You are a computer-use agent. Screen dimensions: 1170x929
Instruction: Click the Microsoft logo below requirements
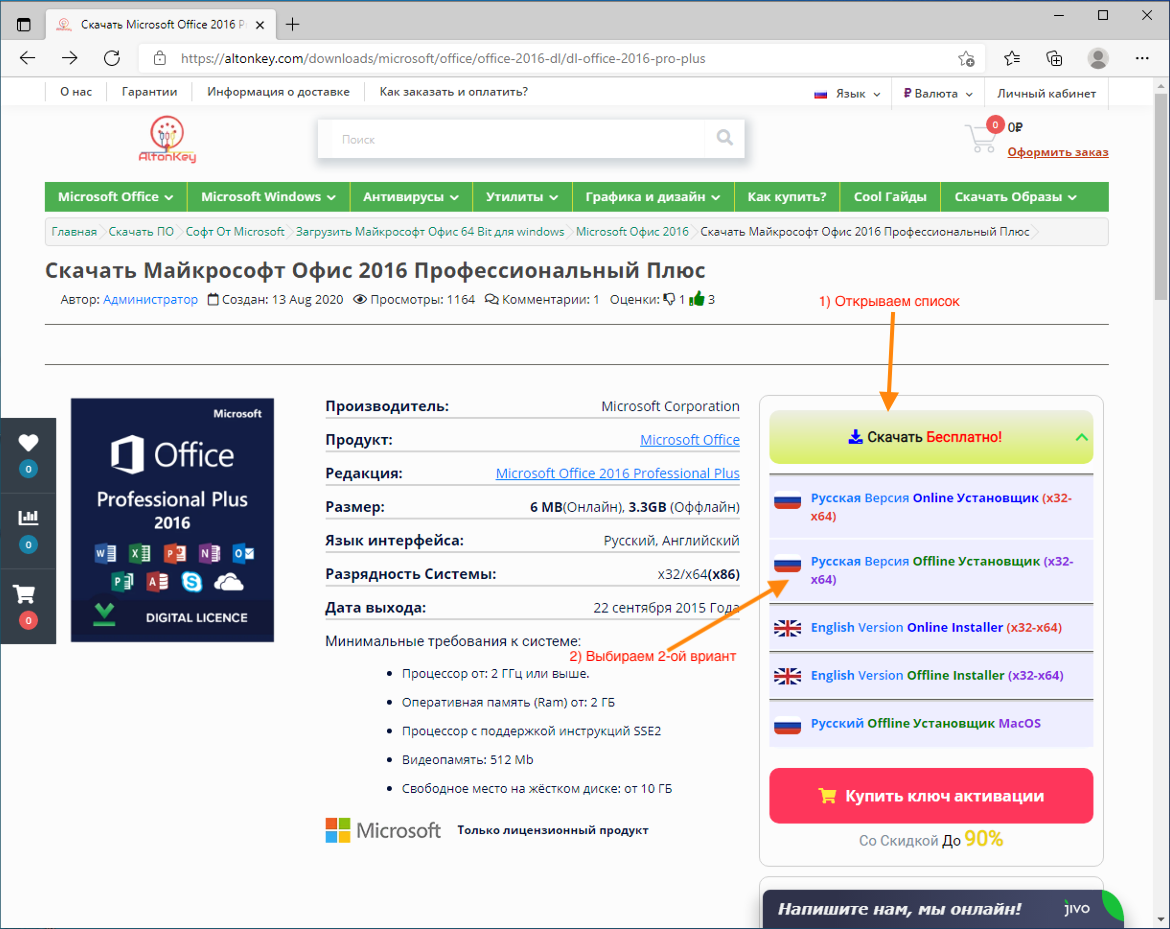(x=383, y=830)
